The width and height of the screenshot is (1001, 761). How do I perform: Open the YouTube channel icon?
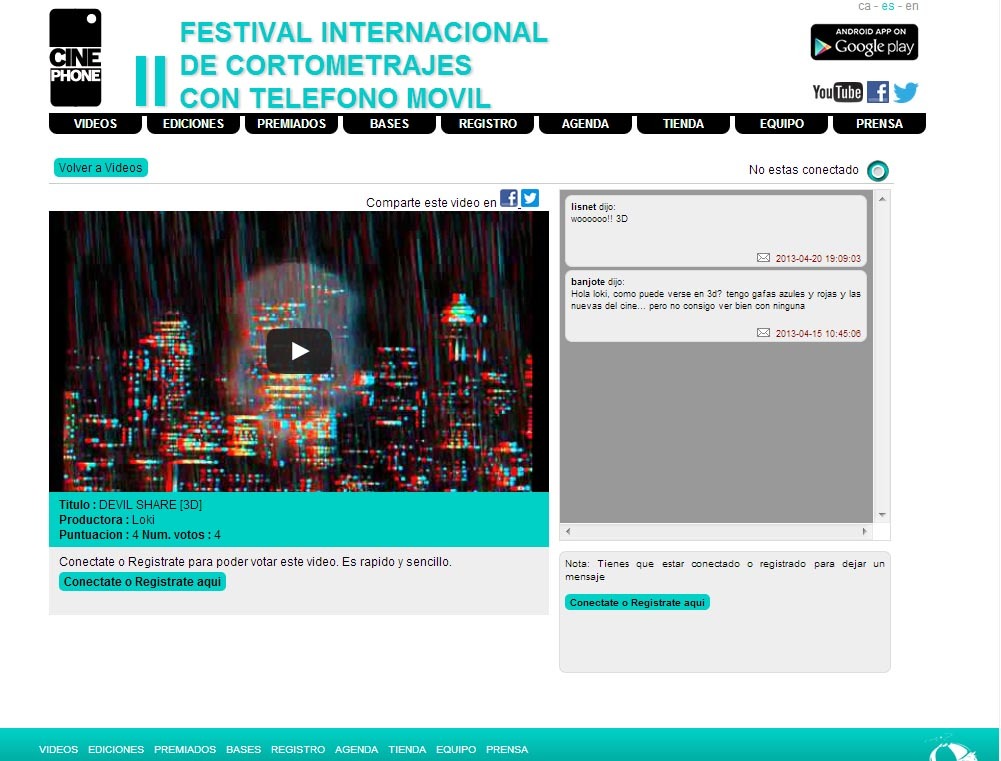pyautogui.click(x=837, y=93)
